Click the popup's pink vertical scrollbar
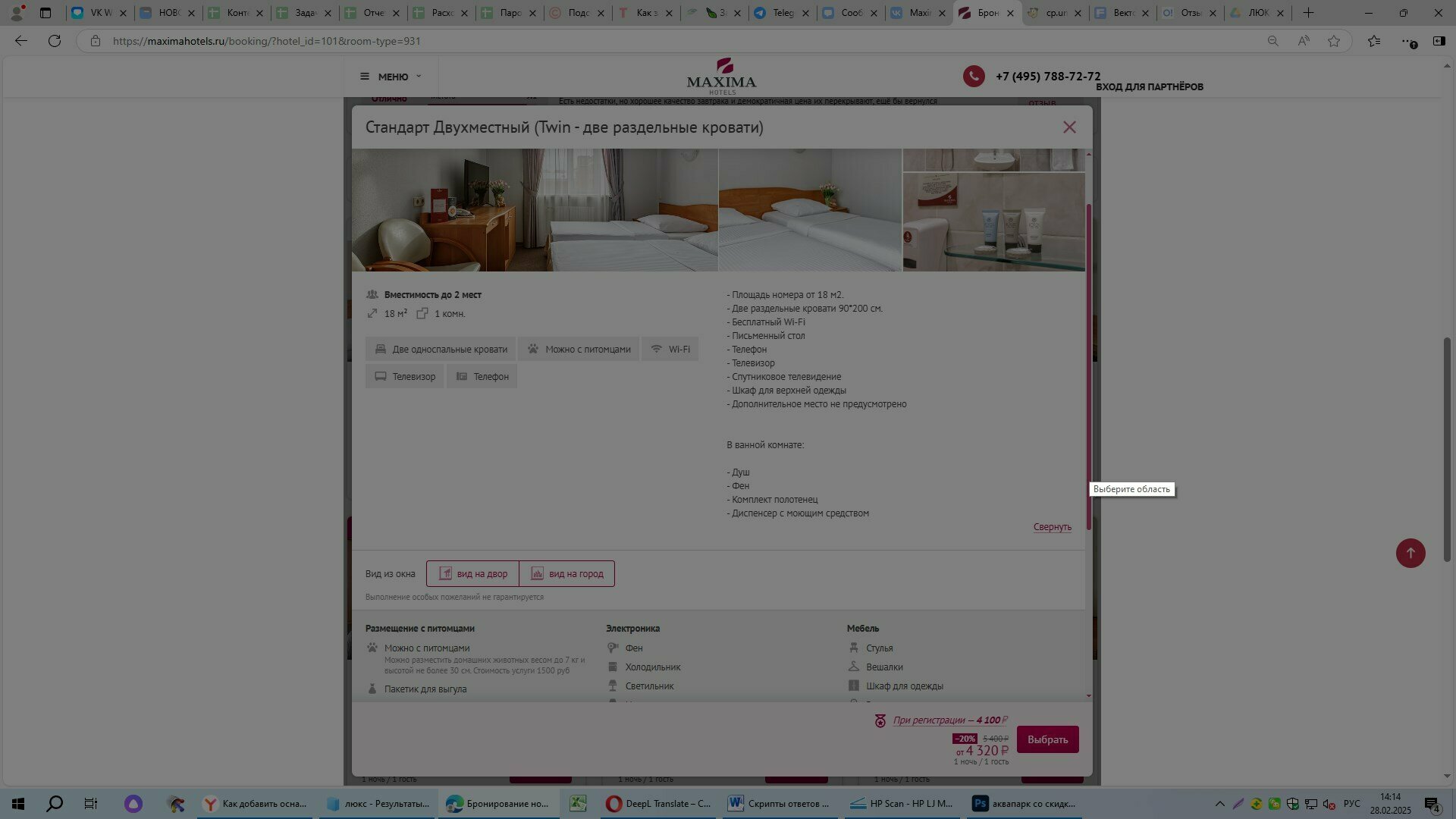1456x819 pixels. (x=1089, y=364)
